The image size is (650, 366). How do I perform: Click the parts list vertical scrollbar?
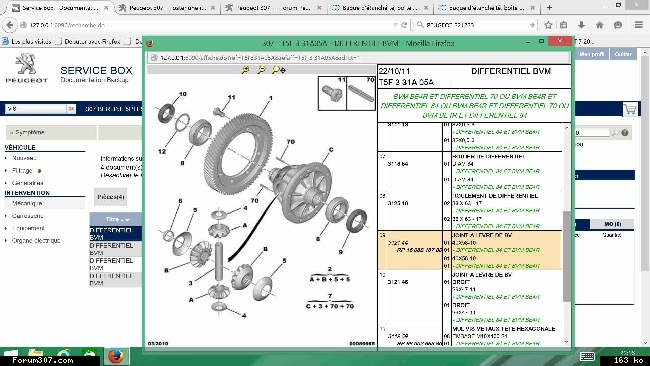[567, 235]
